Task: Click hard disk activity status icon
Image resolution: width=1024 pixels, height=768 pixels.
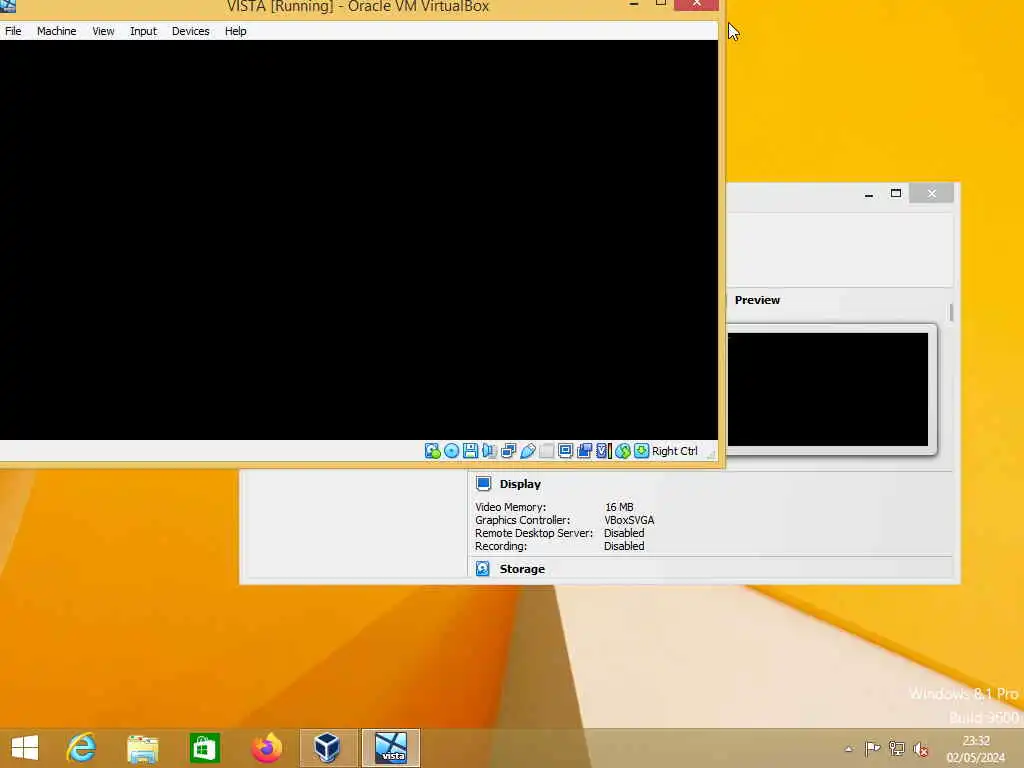Action: 432,451
